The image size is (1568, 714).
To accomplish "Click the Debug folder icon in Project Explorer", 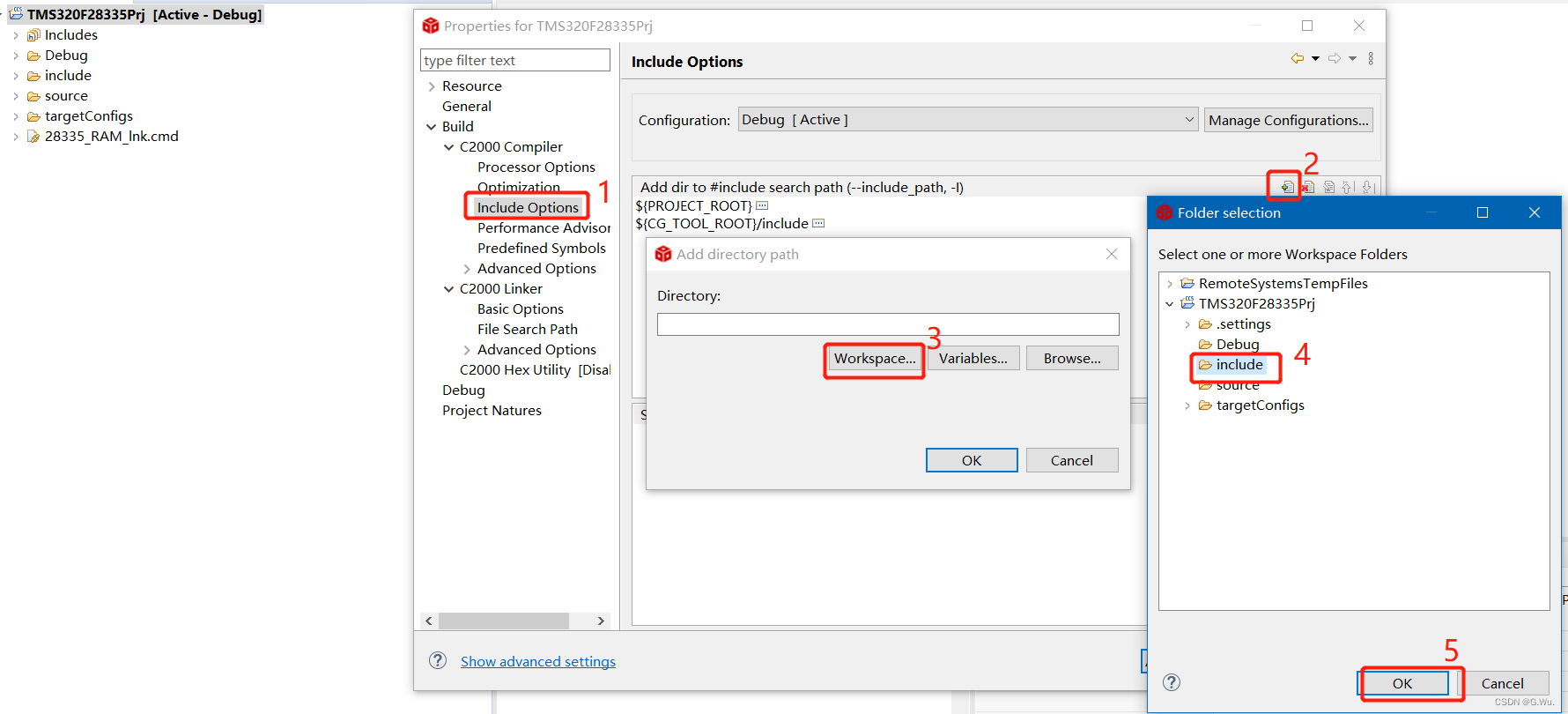I will click(33, 56).
